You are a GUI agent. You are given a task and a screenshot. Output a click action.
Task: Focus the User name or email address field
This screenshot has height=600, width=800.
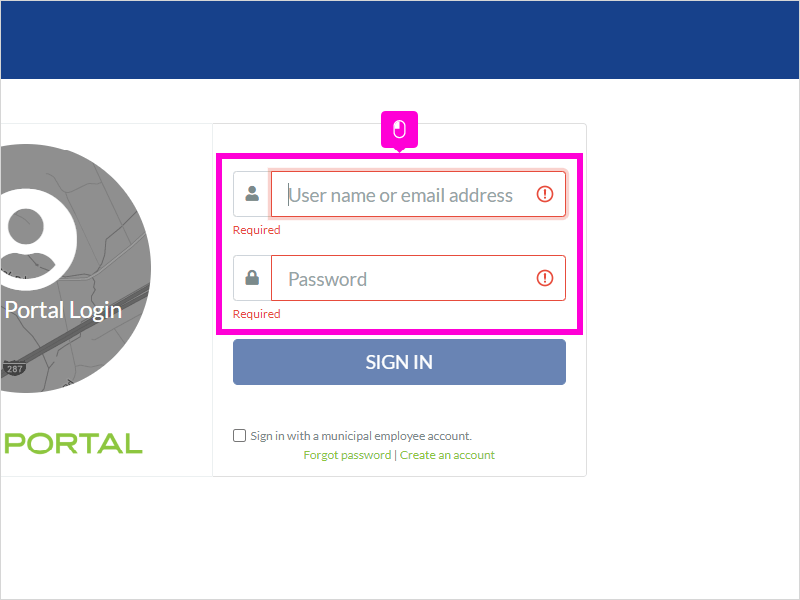[418, 194]
